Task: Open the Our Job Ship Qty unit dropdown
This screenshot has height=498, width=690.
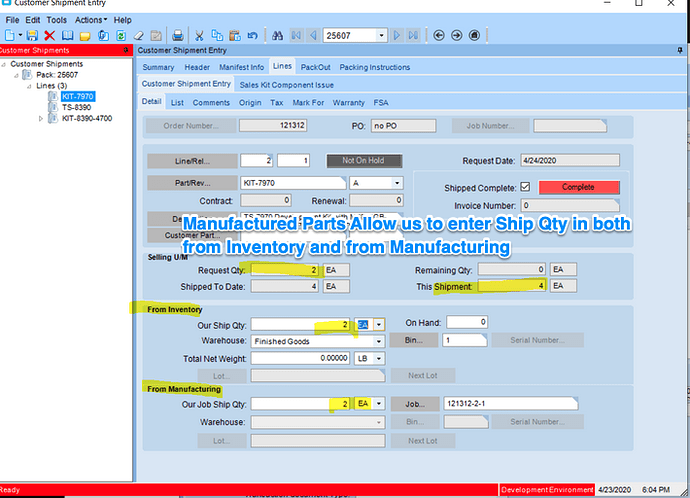Action: click(x=380, y=403)
